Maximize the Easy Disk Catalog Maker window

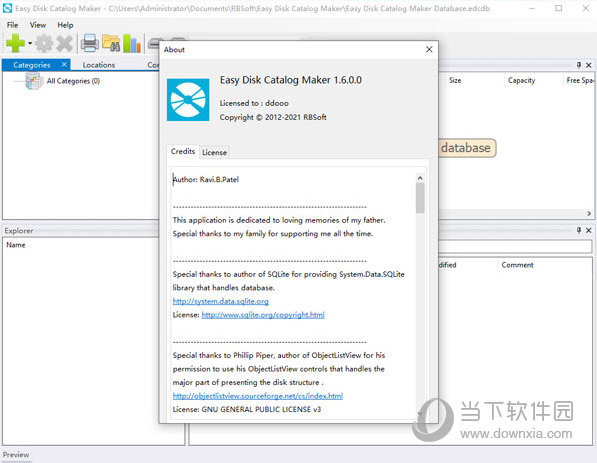point(559,8)
